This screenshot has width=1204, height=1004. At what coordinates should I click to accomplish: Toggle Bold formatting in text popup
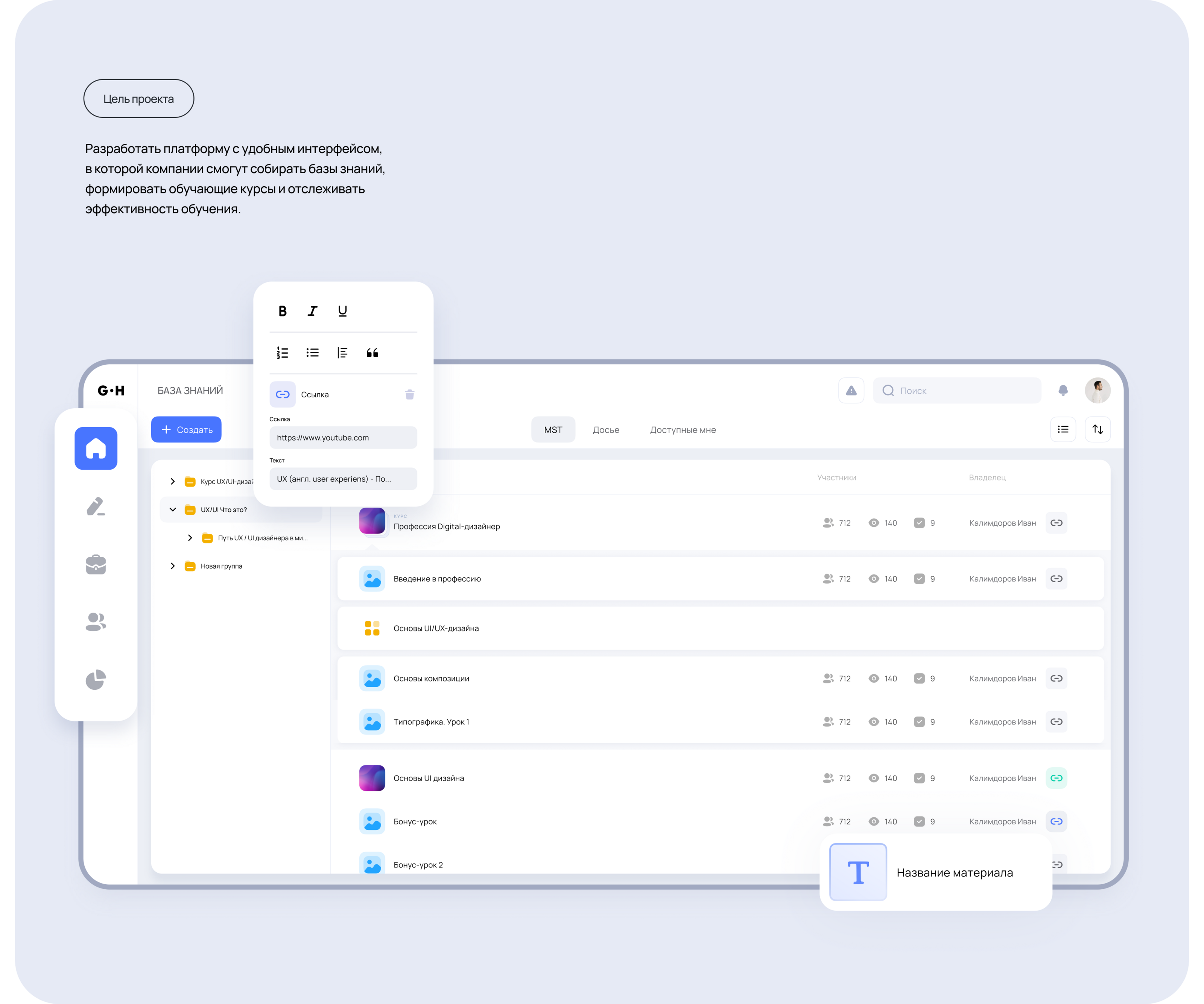[282, 311]
